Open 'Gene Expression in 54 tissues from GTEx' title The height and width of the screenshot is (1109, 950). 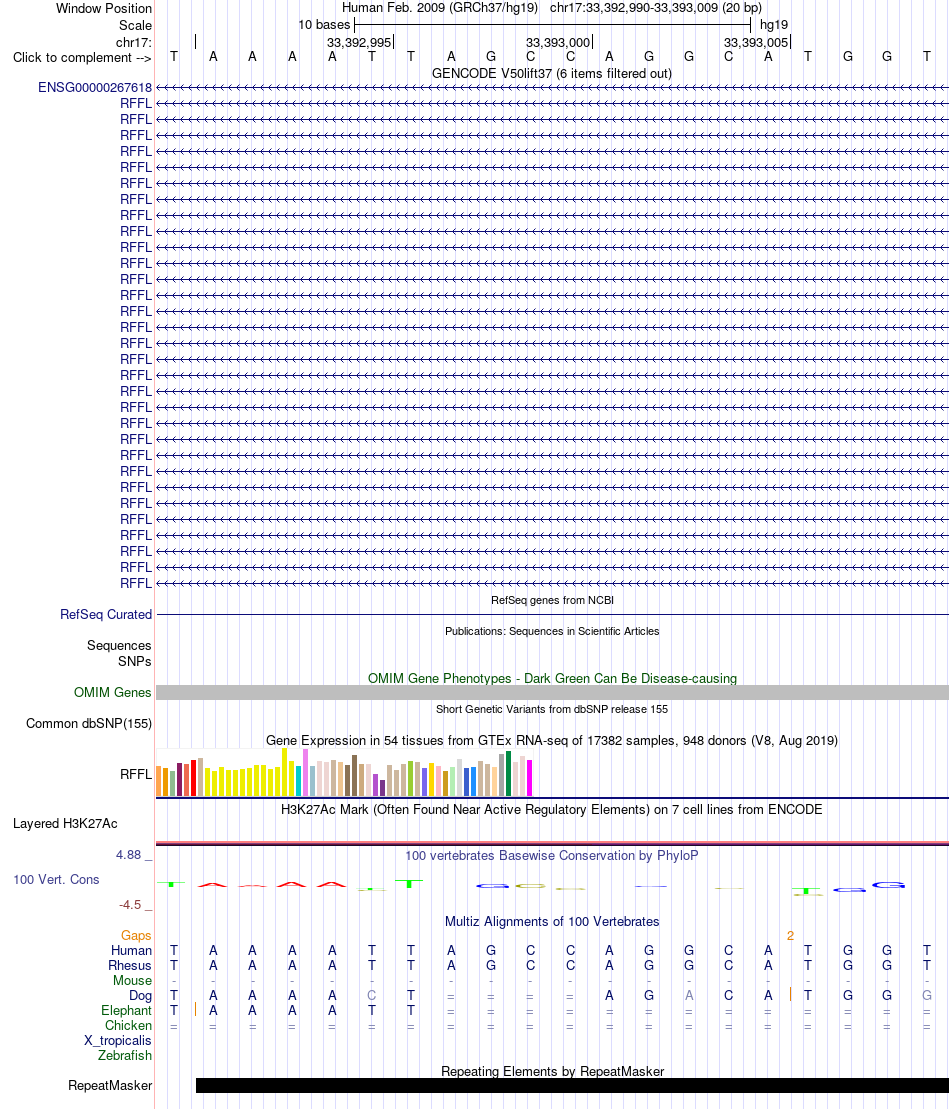tap(552, 741)
